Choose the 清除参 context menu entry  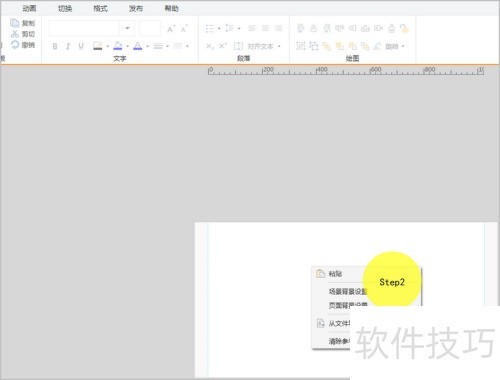[x=339, y=341]
